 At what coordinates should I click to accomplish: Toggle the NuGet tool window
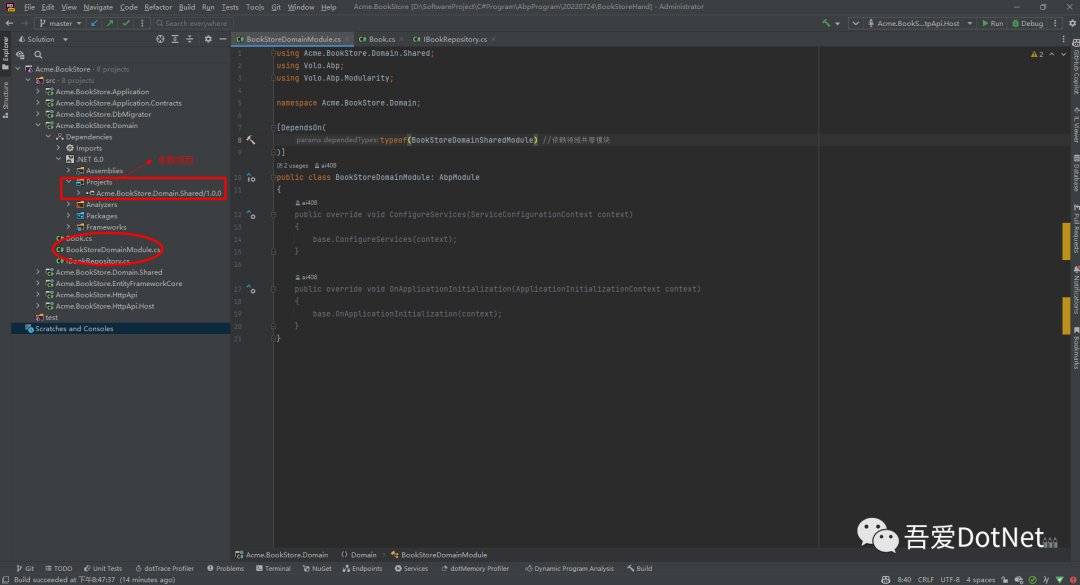point(317,568)
